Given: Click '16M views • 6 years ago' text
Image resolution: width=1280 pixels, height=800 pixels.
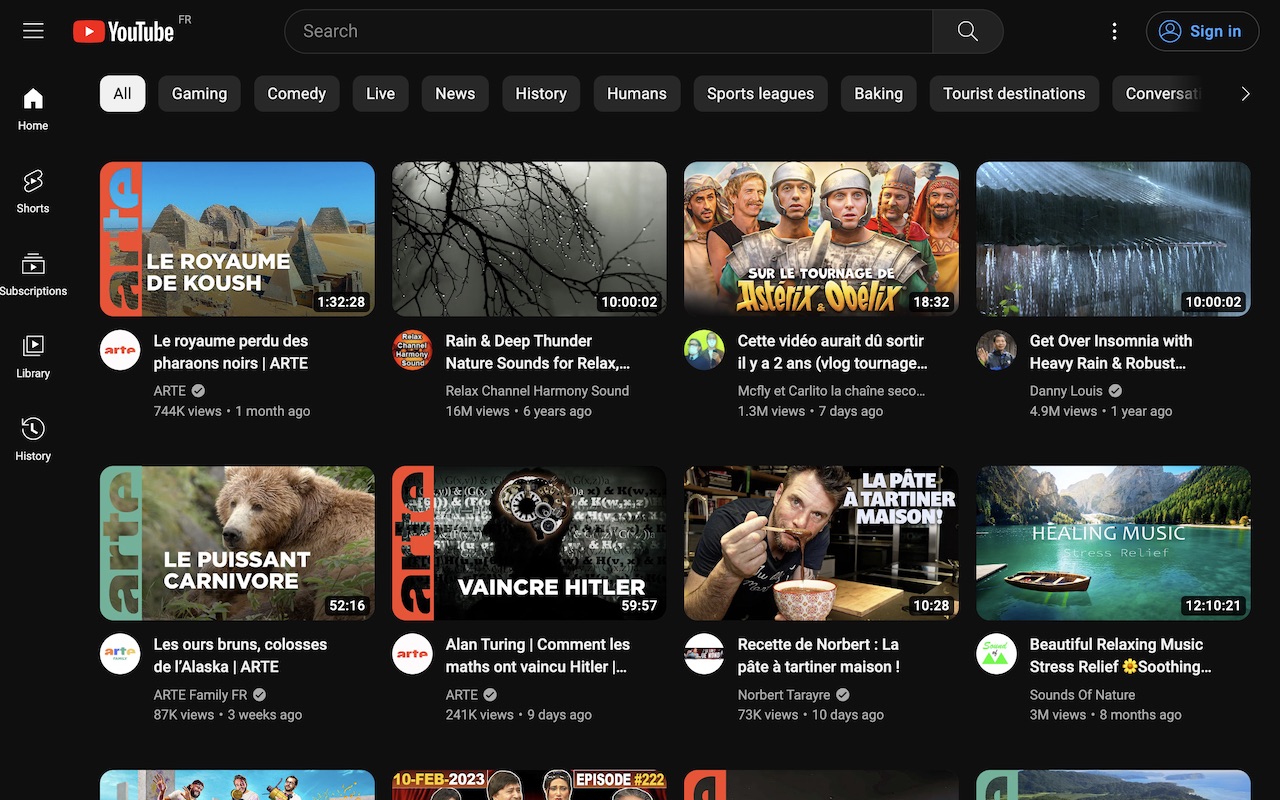Looking at the screenshot, I should point(518,411).
